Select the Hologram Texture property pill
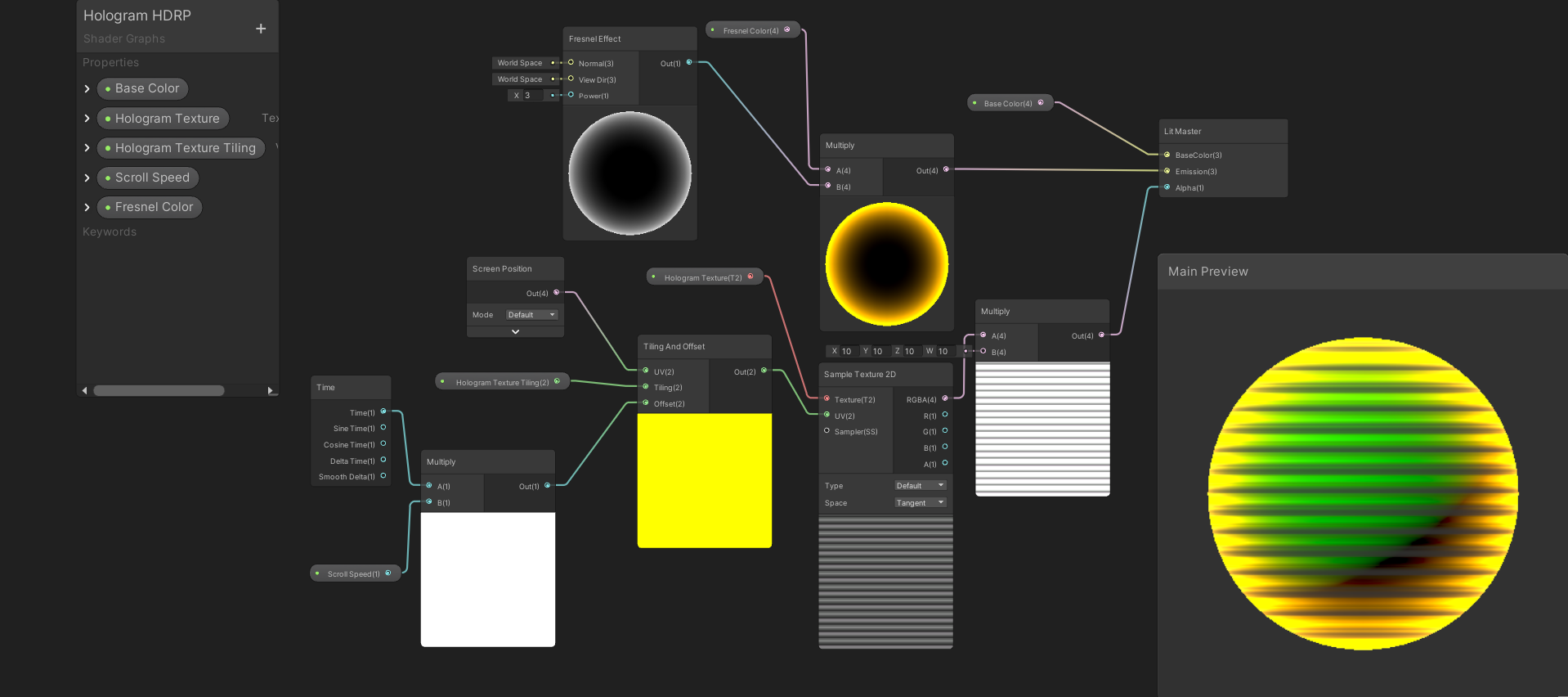The image size is (1568, 697). tap(163, 119)
